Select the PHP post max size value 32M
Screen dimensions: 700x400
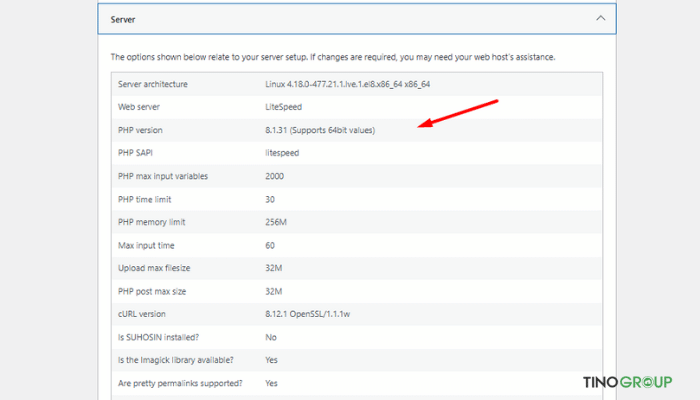pyautogui.click(x=274, y=292)
